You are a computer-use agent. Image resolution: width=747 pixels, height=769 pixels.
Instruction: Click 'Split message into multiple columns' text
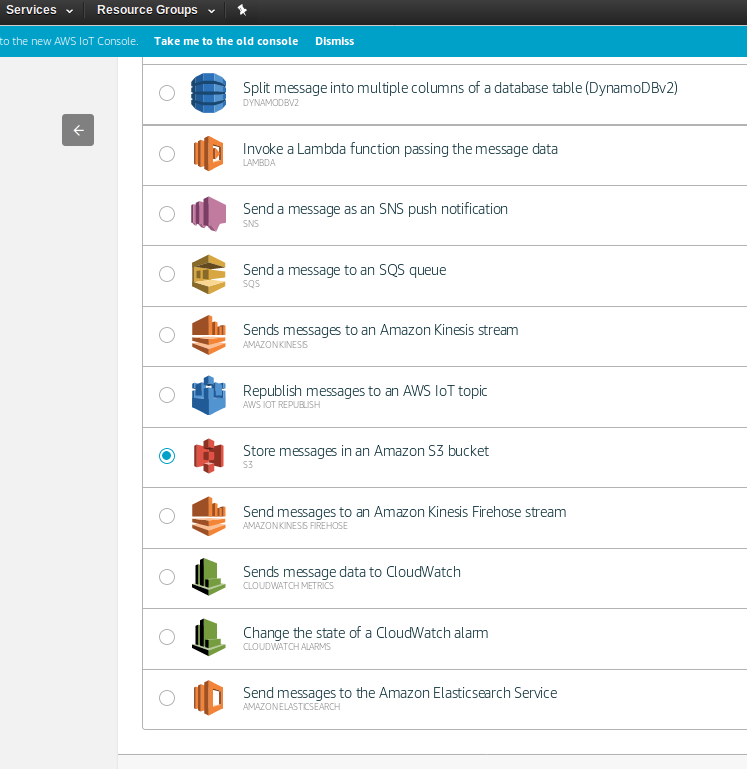point(460,88)
